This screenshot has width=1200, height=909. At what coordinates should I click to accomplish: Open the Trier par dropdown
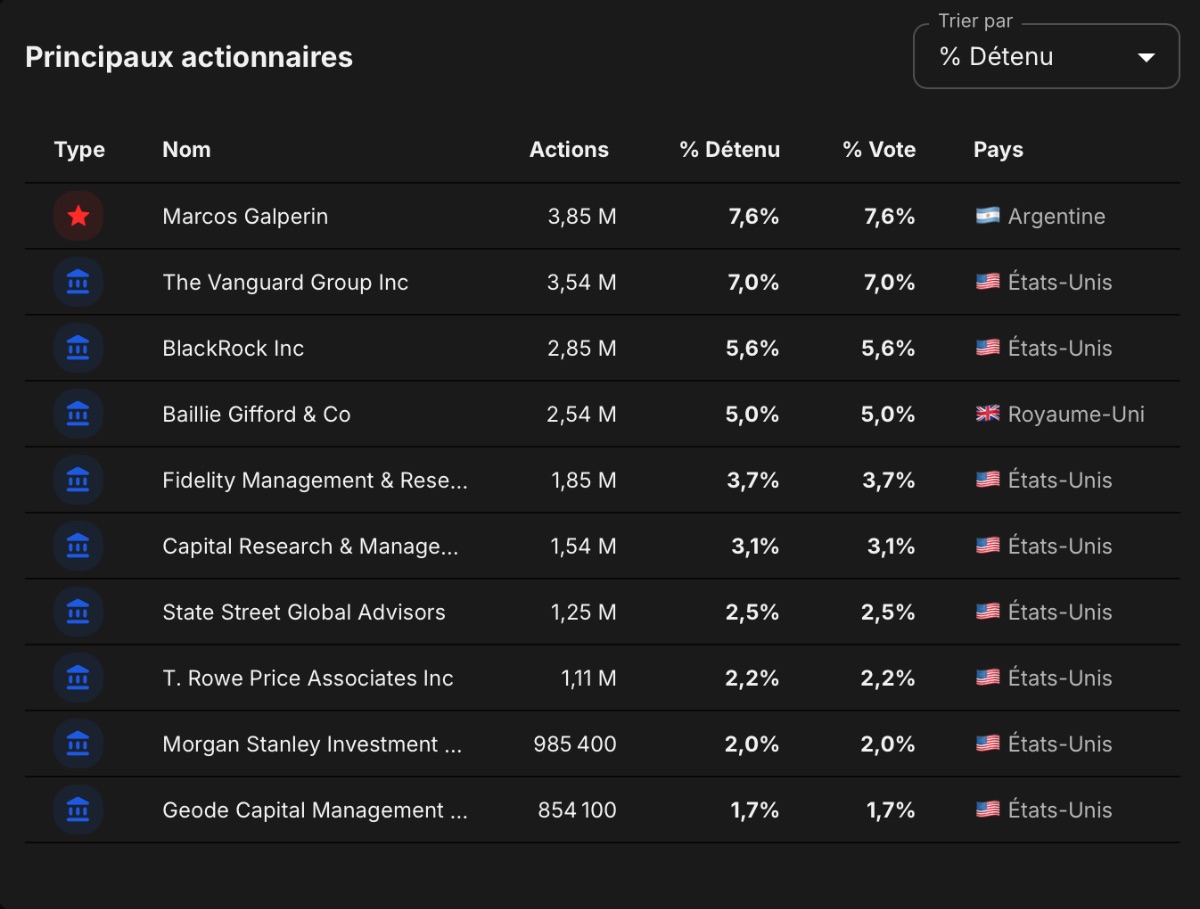pos(1046,56)
